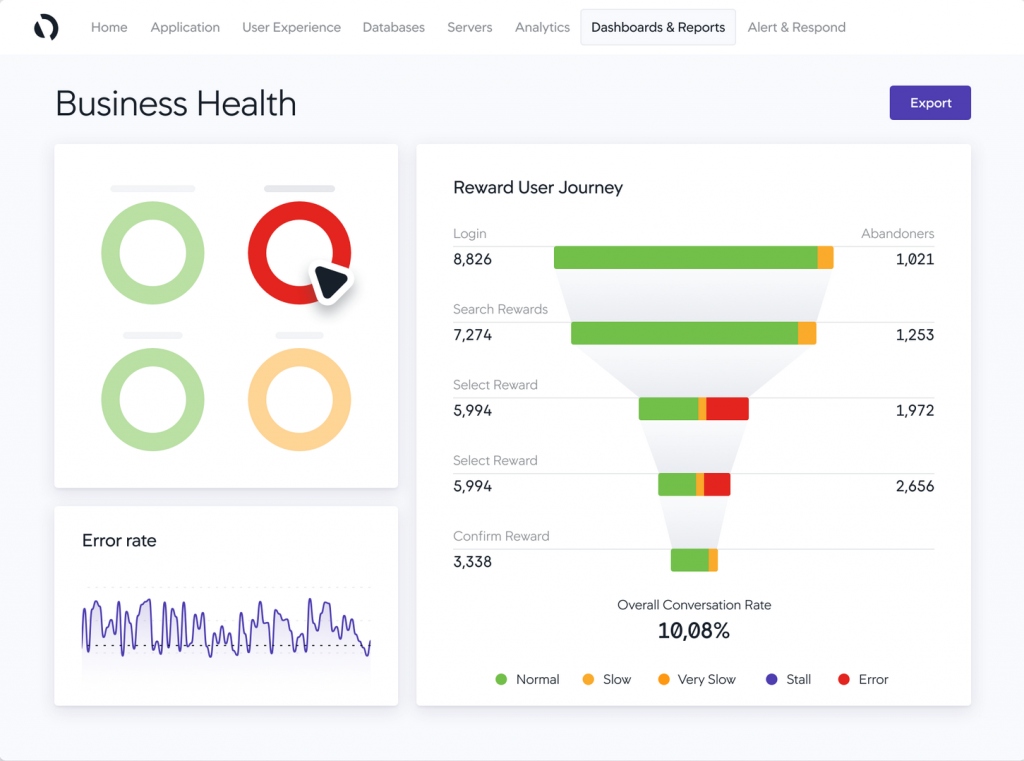This screenshot has width=1024, height=761.
Task: Click the Export button
Action: (929, 102)
